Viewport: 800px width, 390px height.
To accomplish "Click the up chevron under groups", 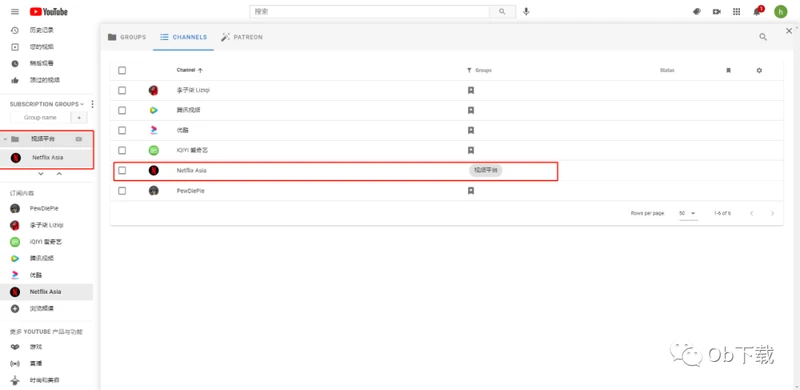I will click(59, 174).
